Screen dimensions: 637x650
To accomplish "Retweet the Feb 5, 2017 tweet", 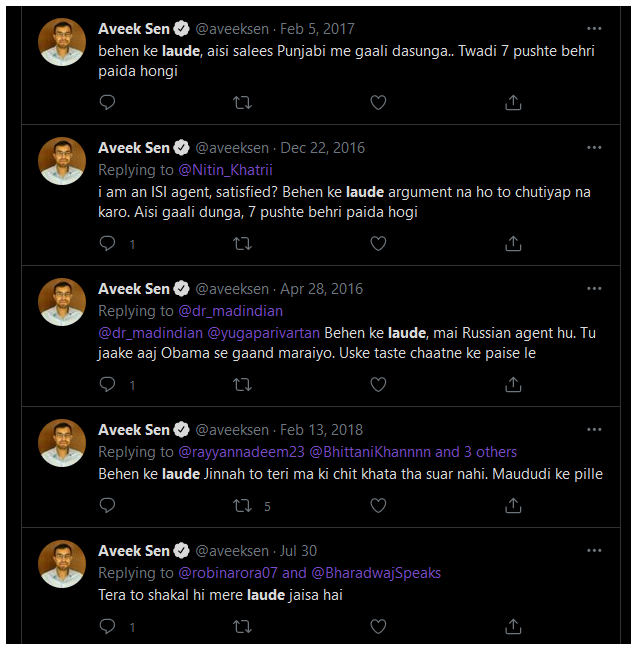I will (x=242, y=102).
